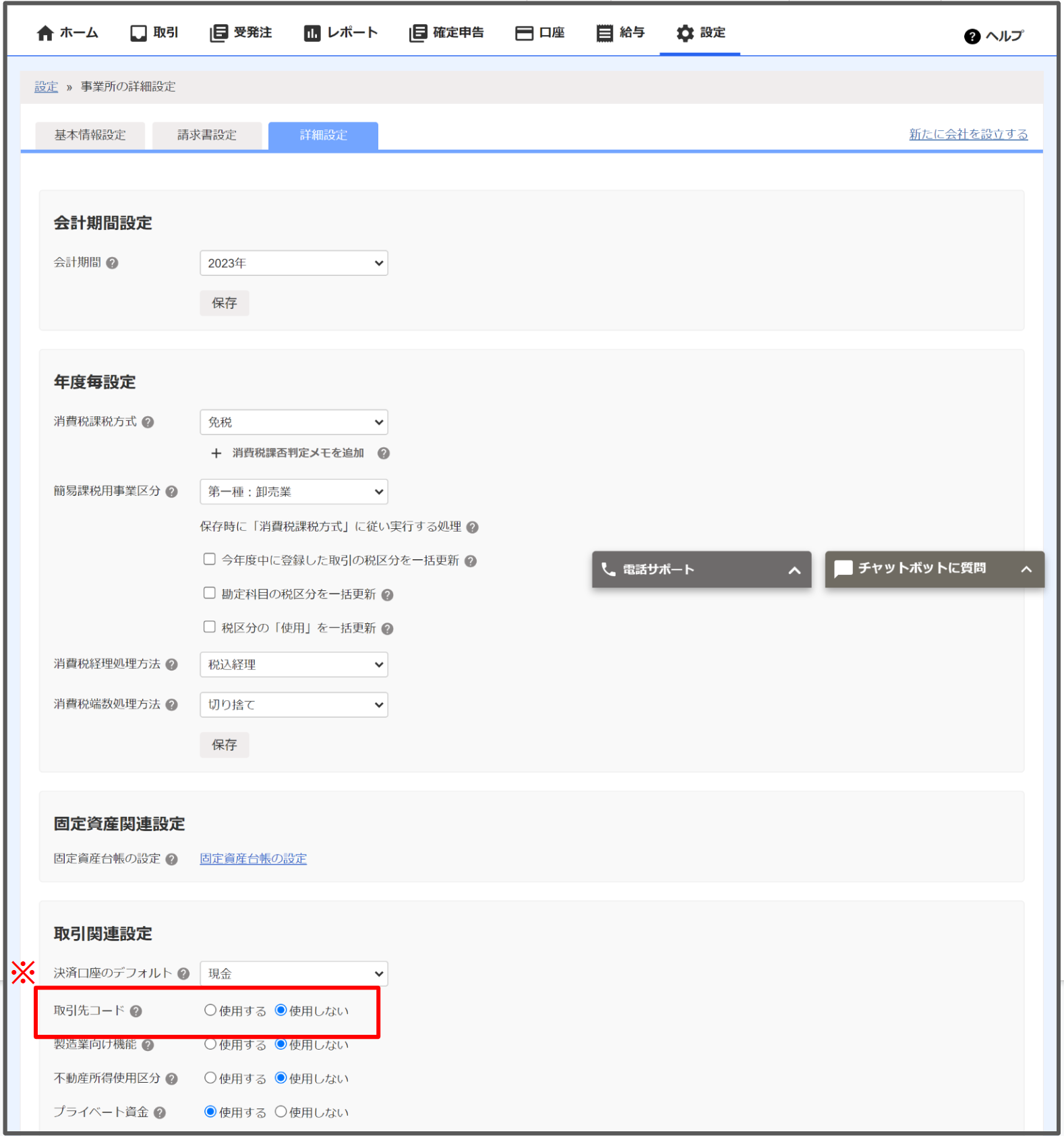Click the Settings gear icon

click(x=684, y=33)
